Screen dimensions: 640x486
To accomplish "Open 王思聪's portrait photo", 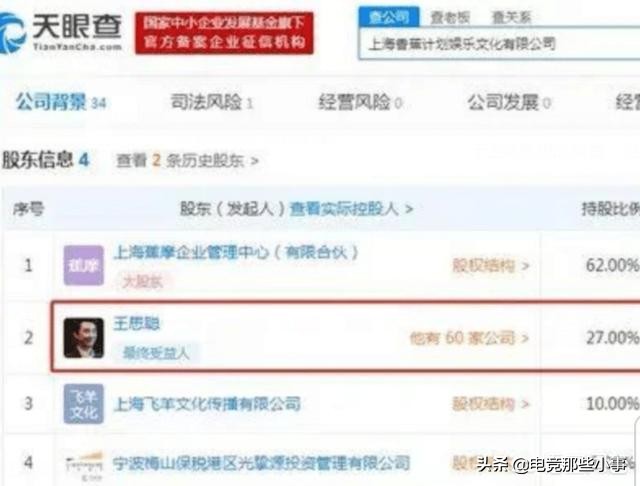I will (x=84, y=338).
